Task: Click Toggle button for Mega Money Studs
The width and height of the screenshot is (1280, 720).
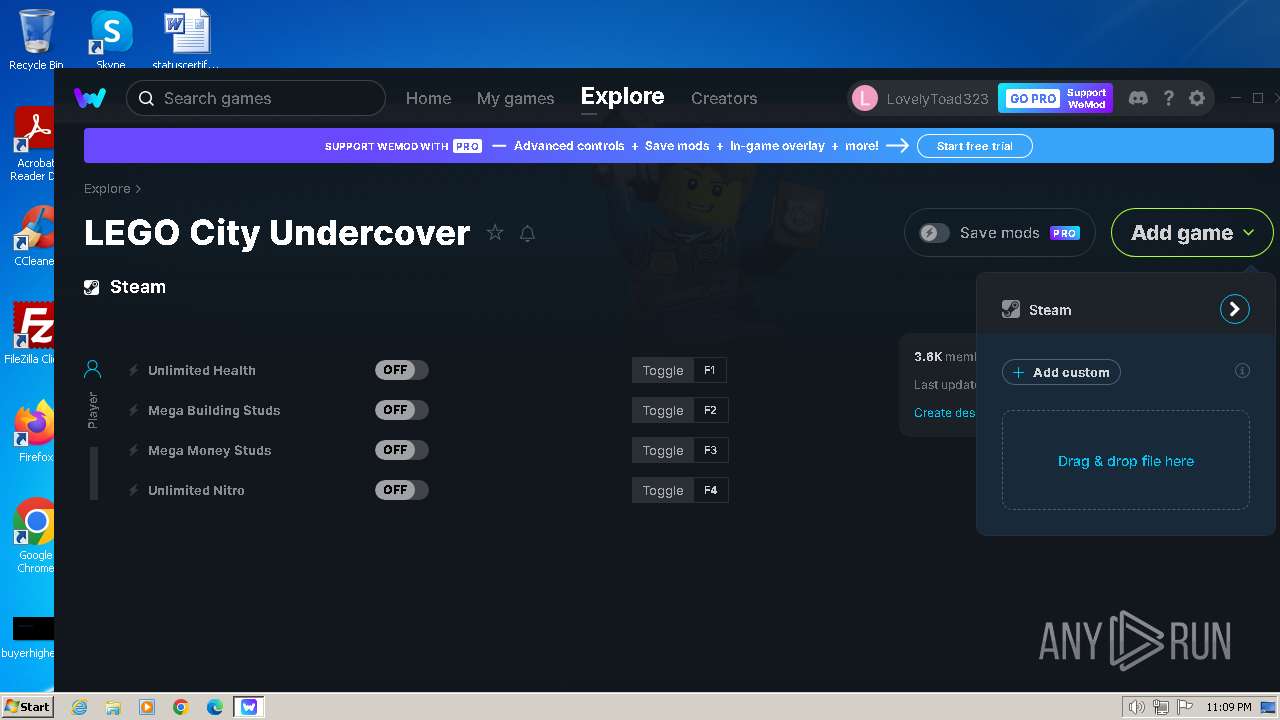Action: click(x=662, y=450)
